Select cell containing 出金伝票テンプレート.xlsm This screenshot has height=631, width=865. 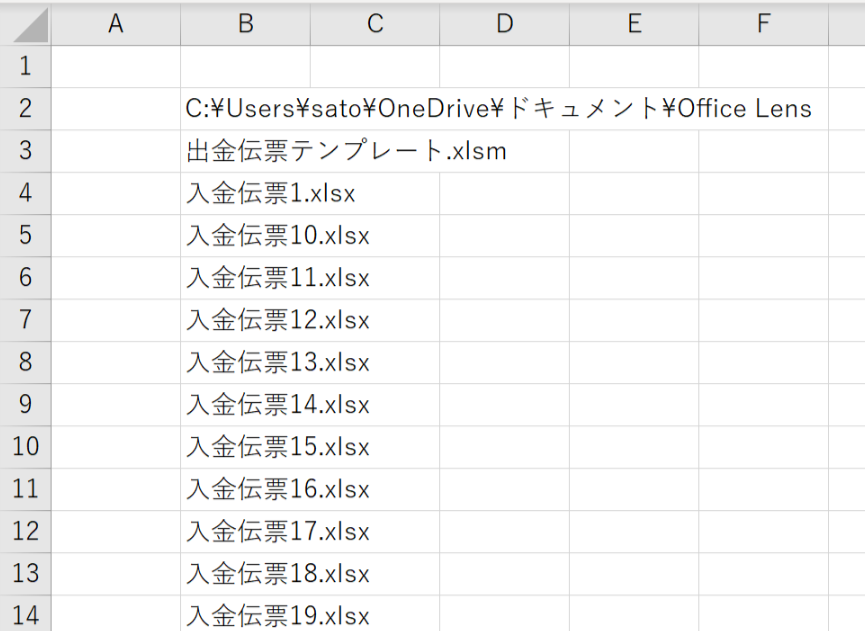point(245,151)
